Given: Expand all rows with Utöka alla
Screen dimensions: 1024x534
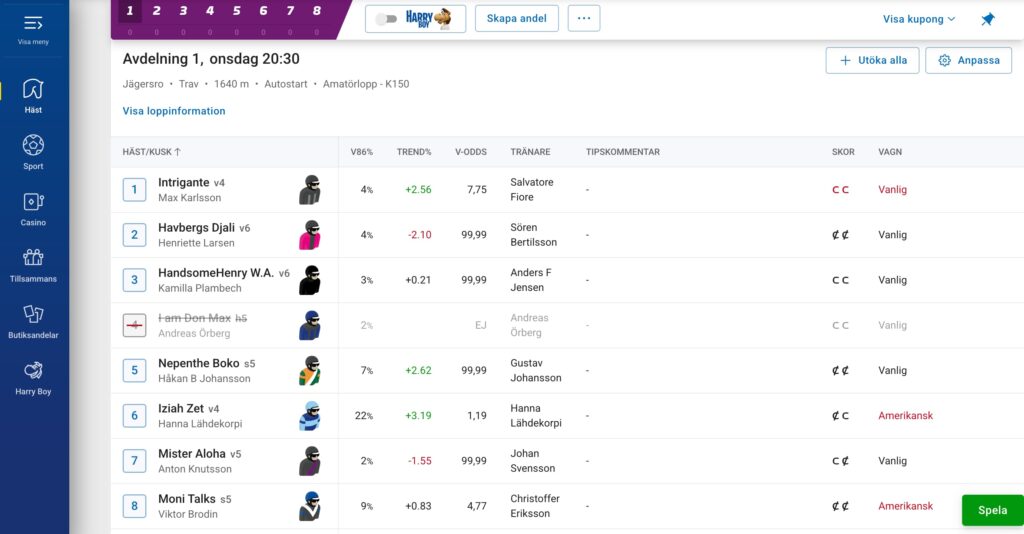Looking at the screenshot, I should click(x=872, y=60).
